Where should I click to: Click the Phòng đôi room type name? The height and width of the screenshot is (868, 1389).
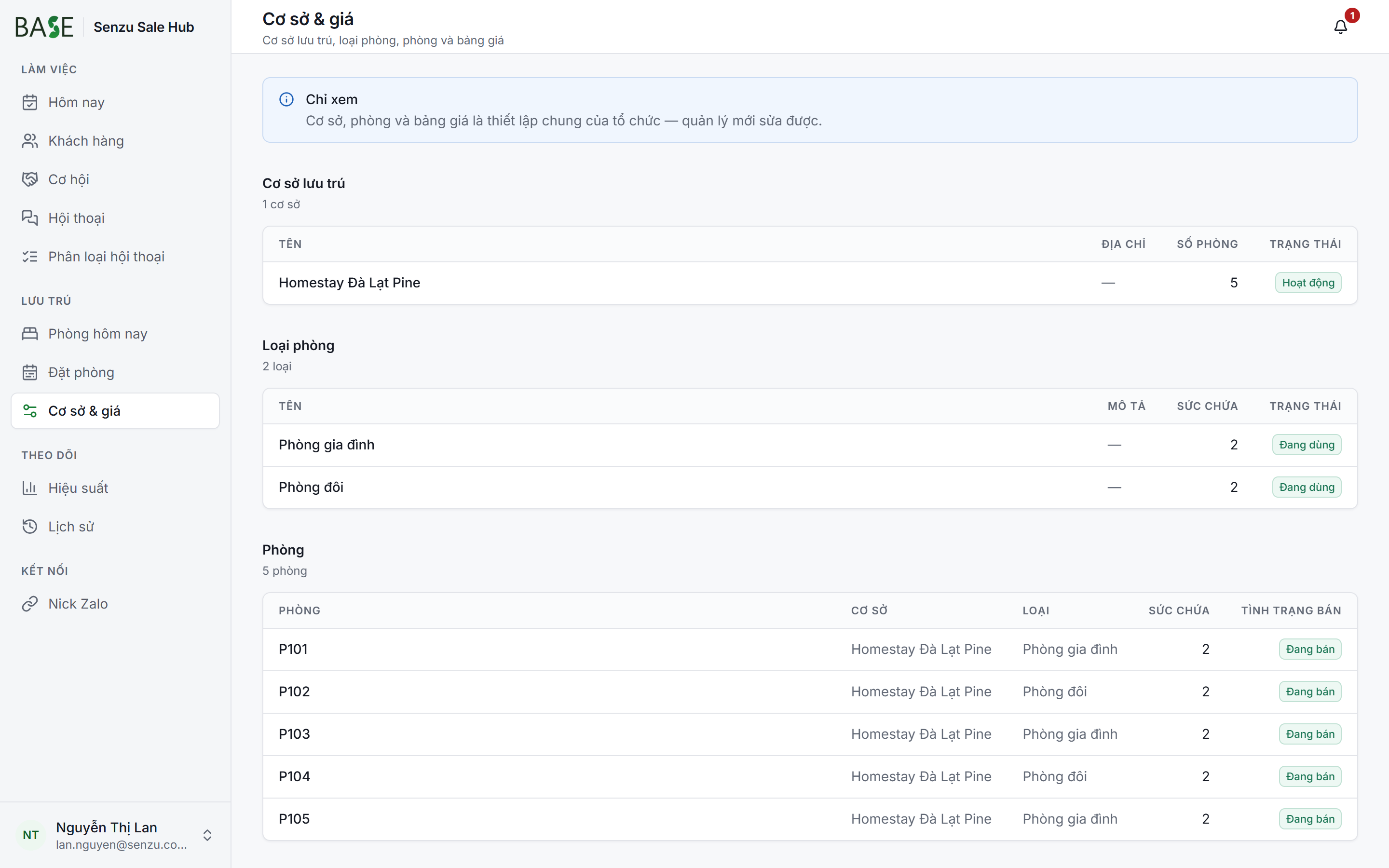[x=311, y=487]
